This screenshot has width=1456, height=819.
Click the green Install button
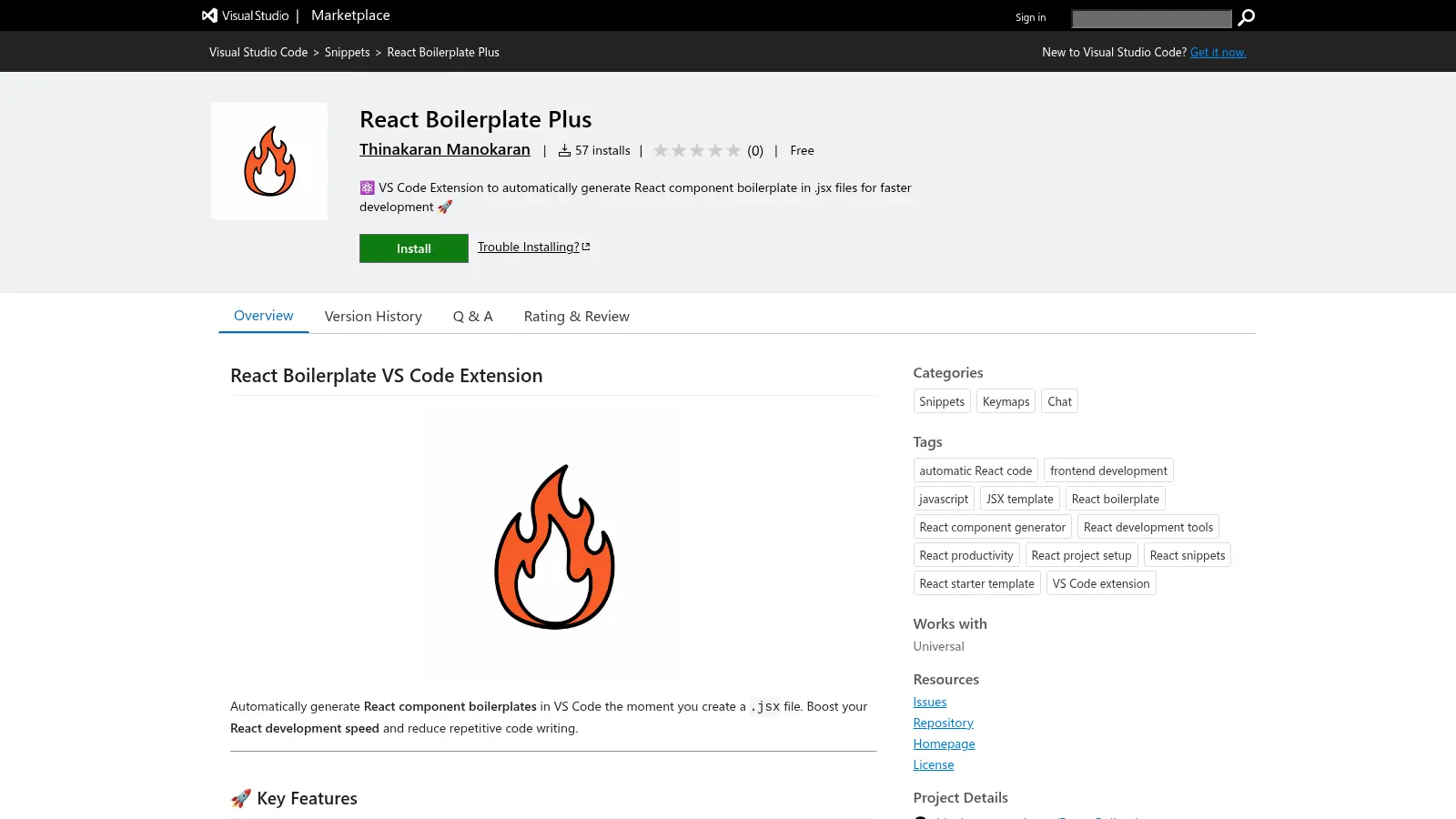tap(414, 248)
